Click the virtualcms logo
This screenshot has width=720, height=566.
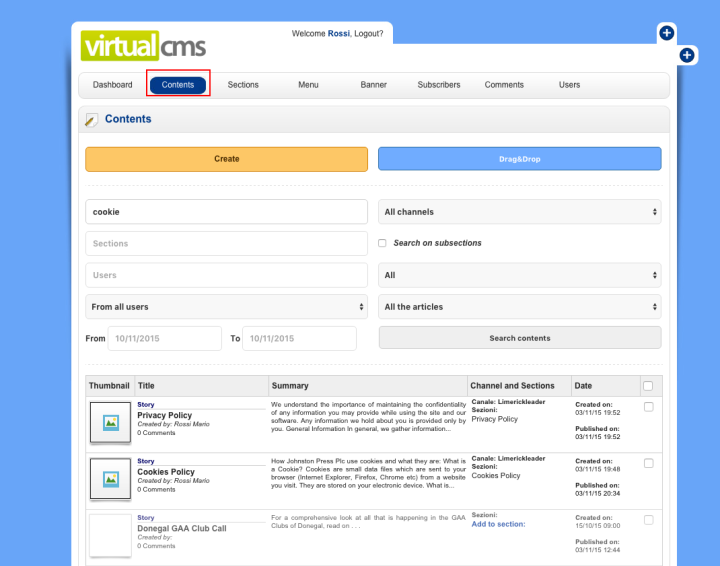[144, 46]
